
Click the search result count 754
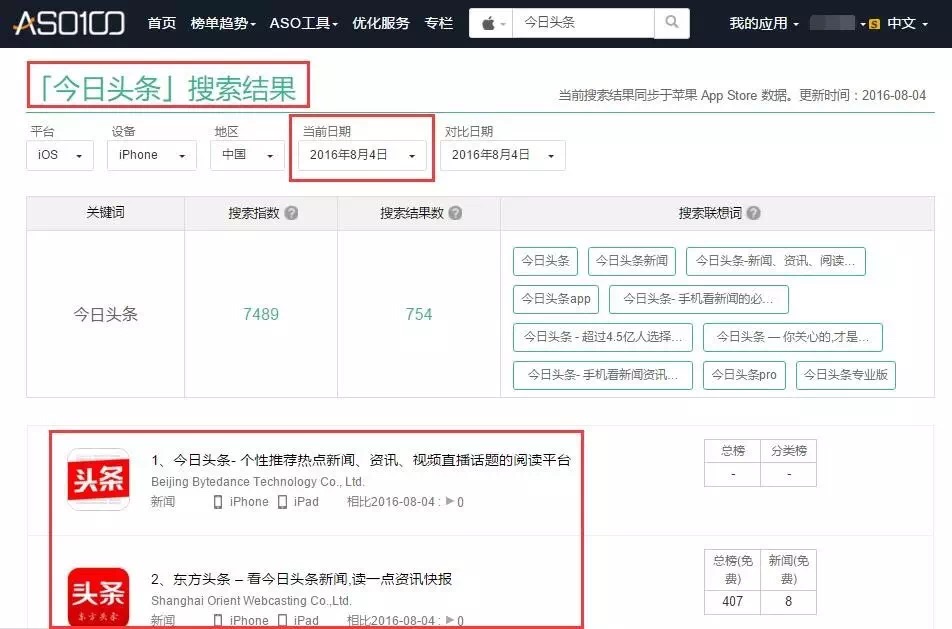[x=419, y=314]
